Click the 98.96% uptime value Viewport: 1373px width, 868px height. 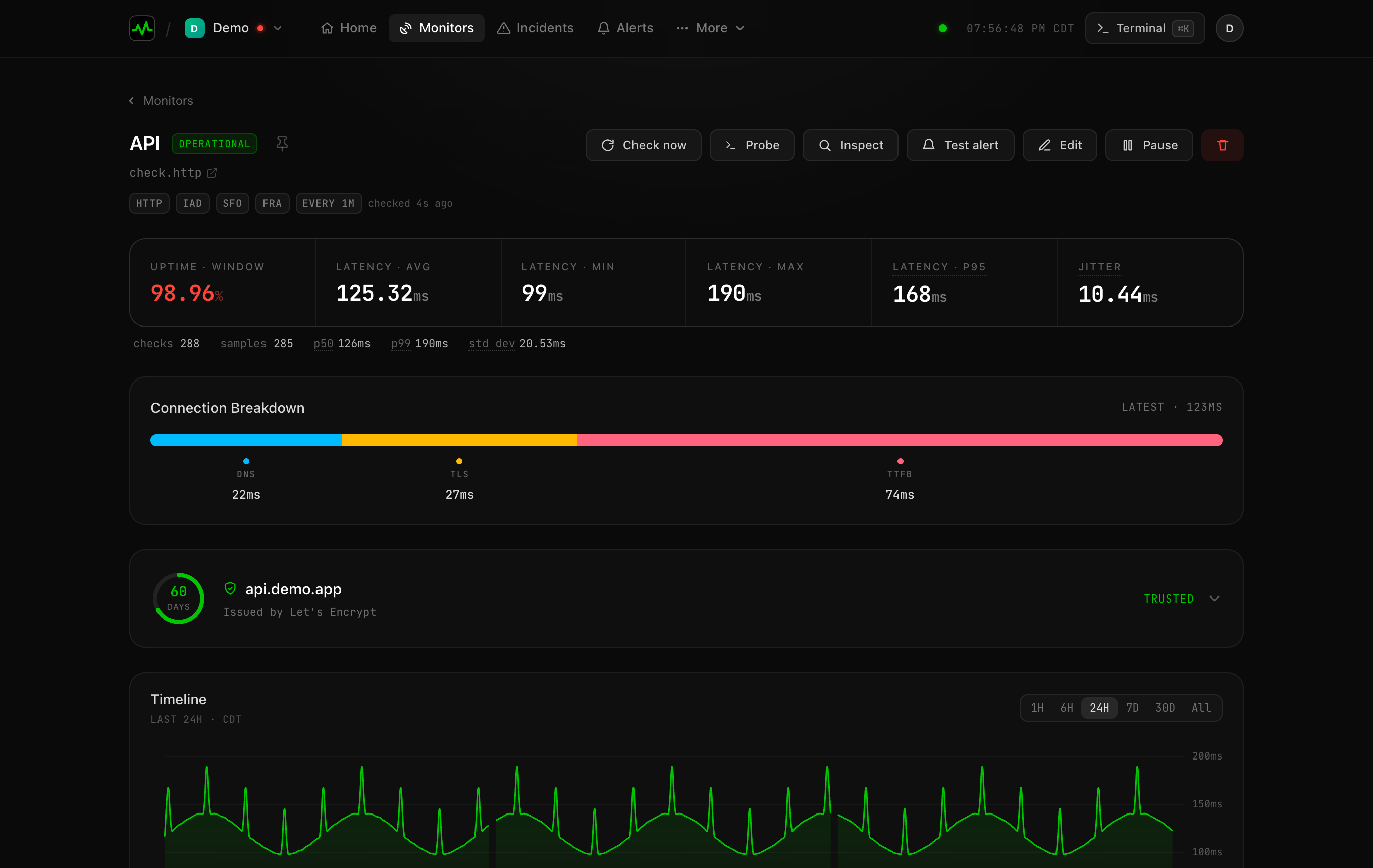(x=187, y=294)
